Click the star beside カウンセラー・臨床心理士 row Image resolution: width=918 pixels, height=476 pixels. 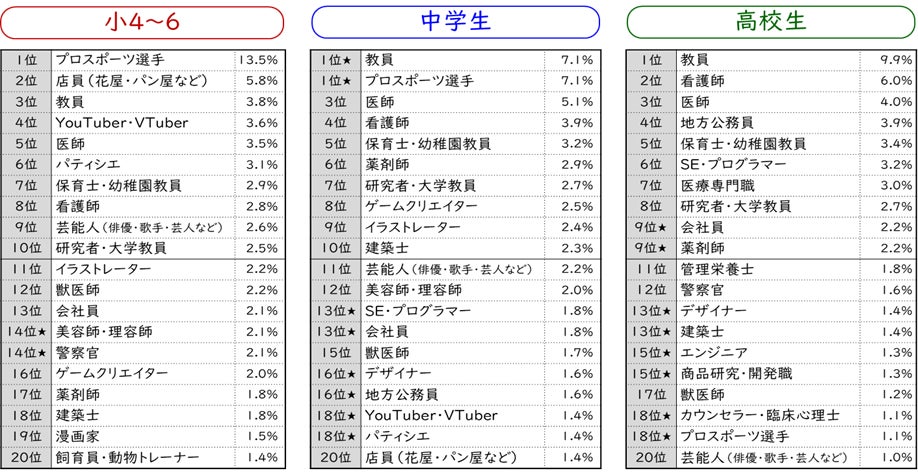point(667,415)
